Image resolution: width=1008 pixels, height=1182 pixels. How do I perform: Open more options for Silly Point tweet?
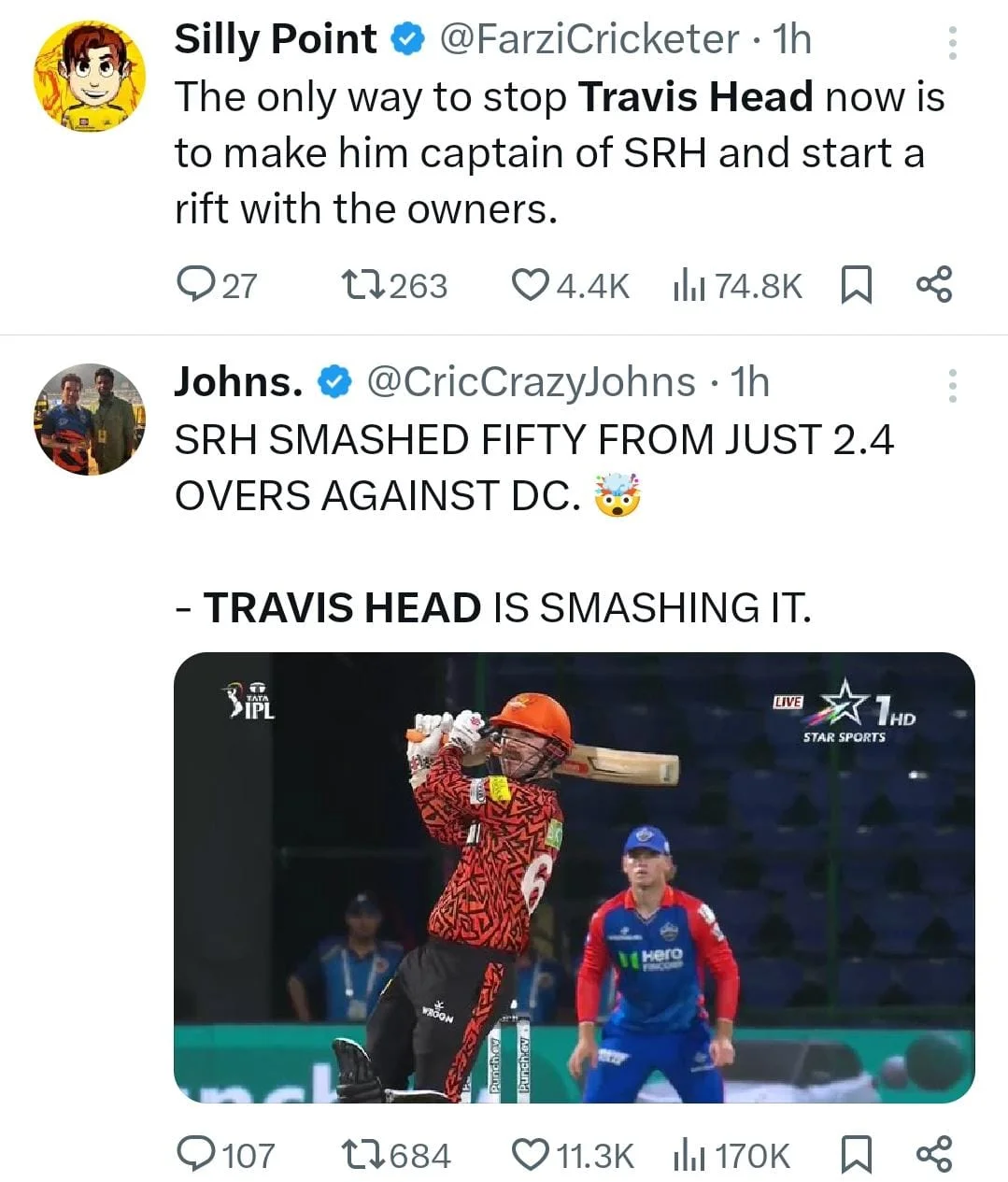tap(952, 43)
